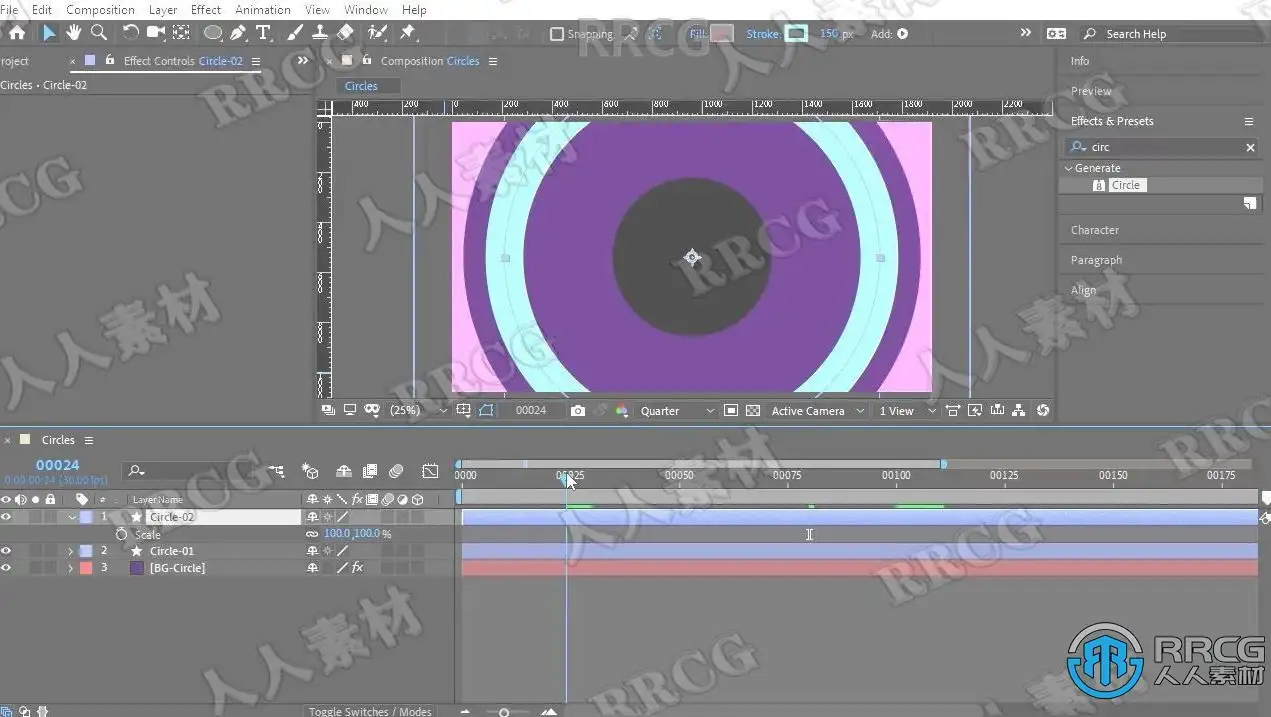
Task: Enable Frame Blending icon in timeline header
Action: pos(370,471)
